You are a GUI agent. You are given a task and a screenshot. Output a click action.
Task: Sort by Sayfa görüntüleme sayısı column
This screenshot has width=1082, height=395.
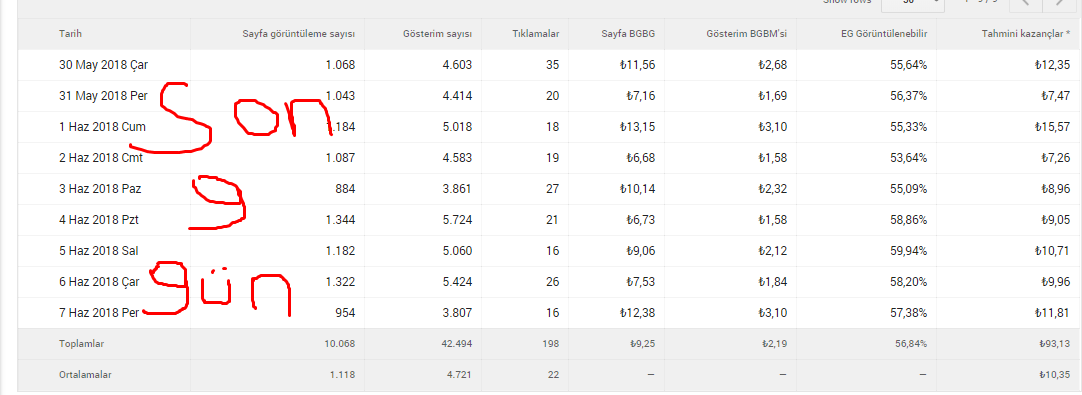click(x=299, y=33)
